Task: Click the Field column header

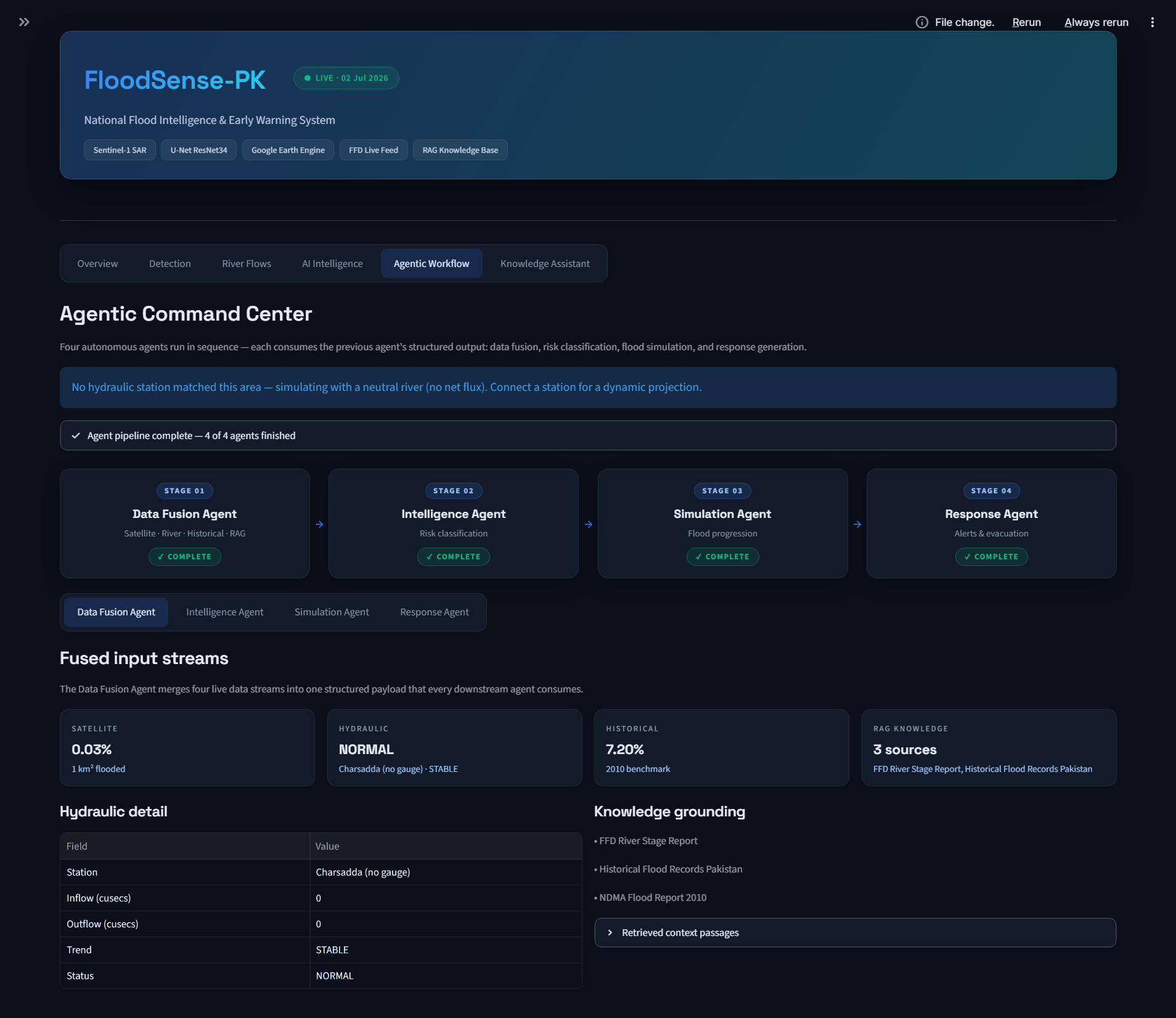Action: (x=185, y=846)
